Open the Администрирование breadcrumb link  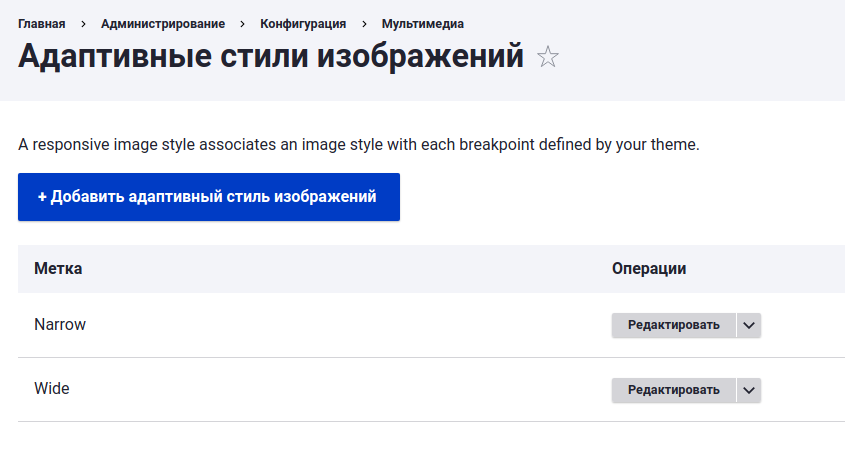point(163,24)
